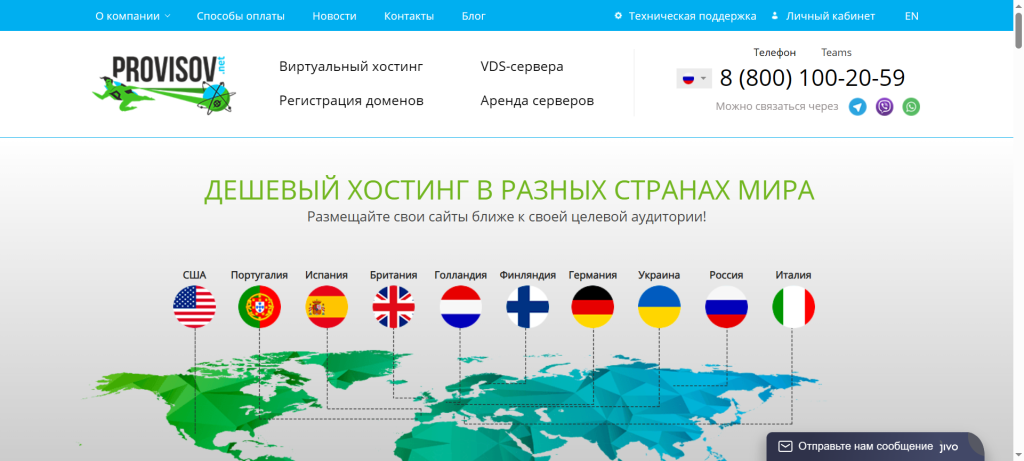This screenshot has width=1024, height=461.
Task: Click the Италия country label
Action: coord(793,275)
